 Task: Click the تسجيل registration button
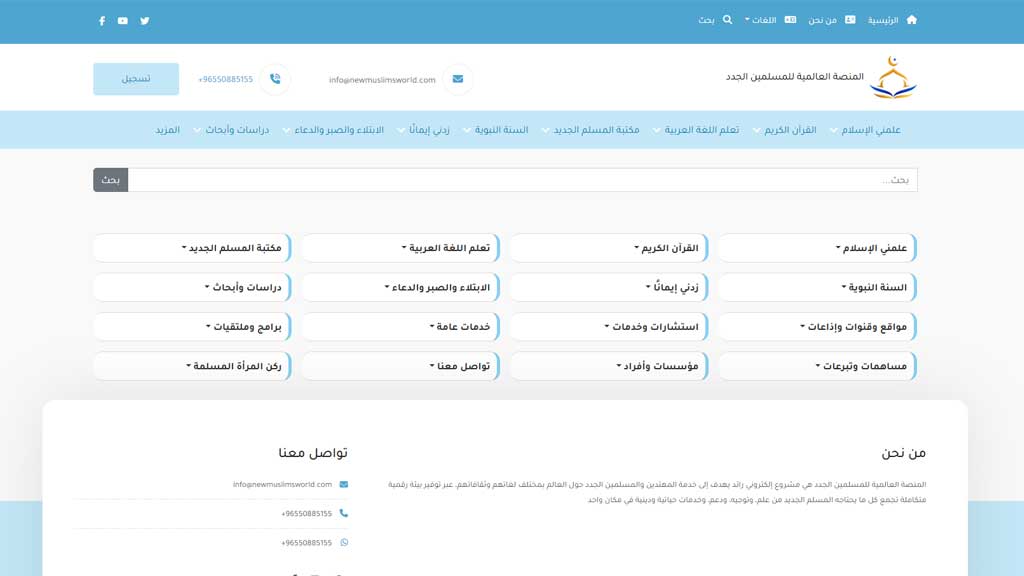click(x=135, y=78)
